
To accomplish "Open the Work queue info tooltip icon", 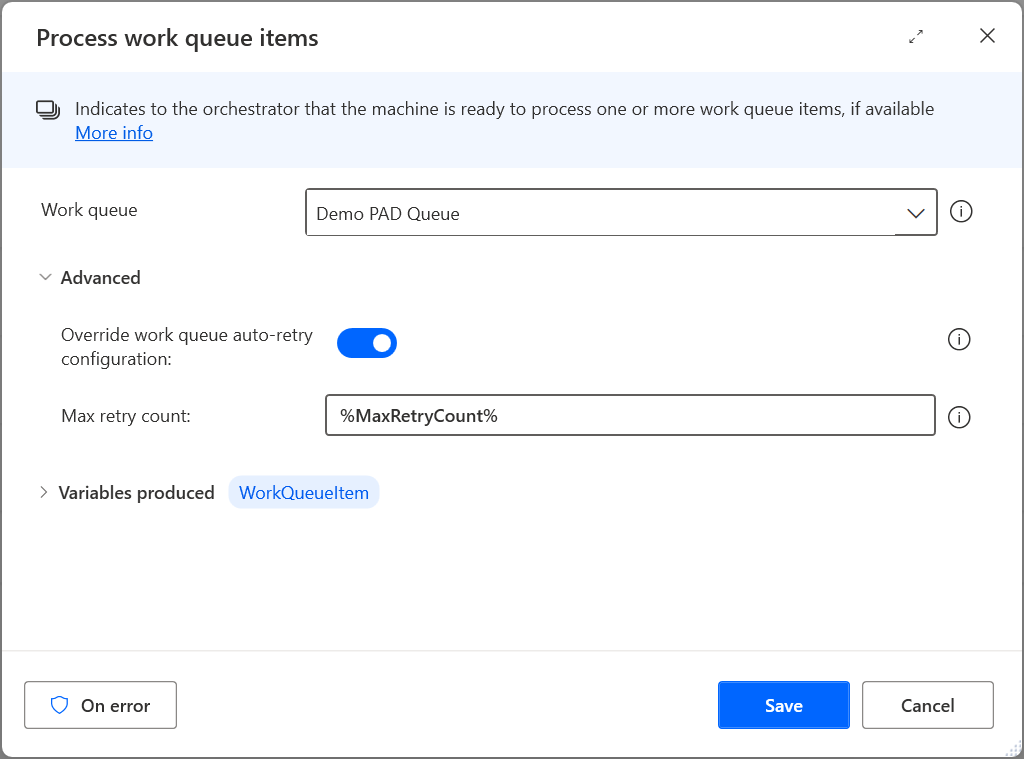I will coord(958,211).
